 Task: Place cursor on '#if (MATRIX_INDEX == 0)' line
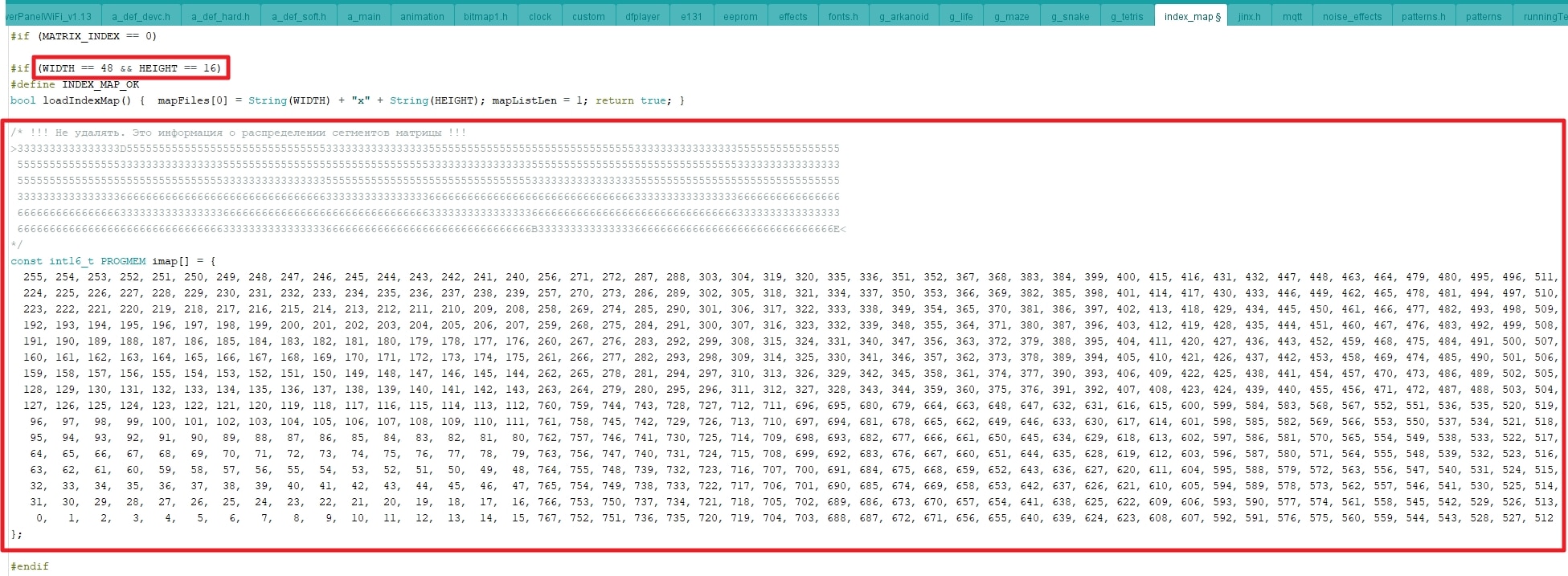pos(84,36)
